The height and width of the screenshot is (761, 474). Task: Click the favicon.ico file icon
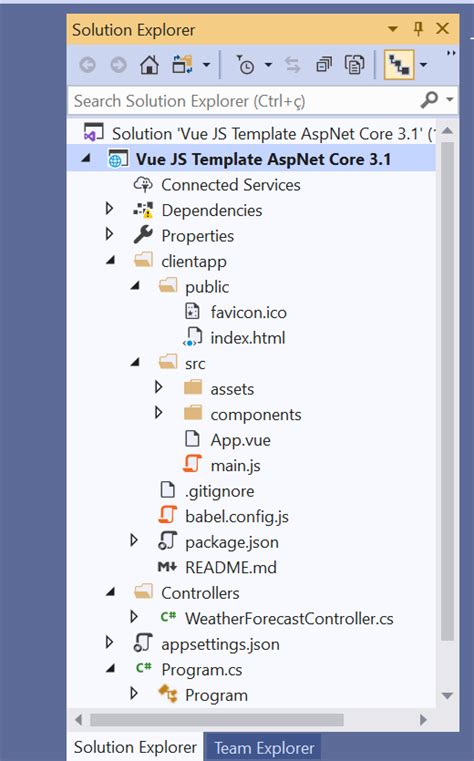pos(193,311)
